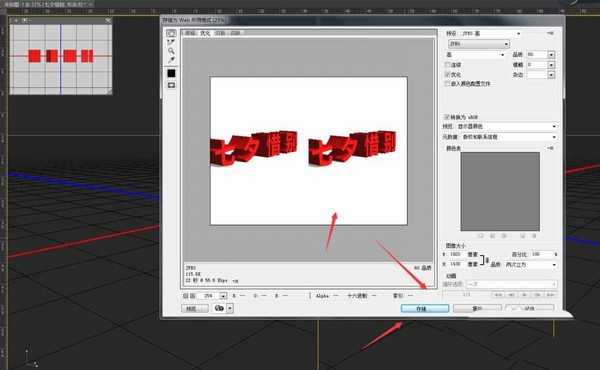This screenshot has height=370, width=600.
Task: Select the Hand tool in Save for Web
Action: point(171,33)
